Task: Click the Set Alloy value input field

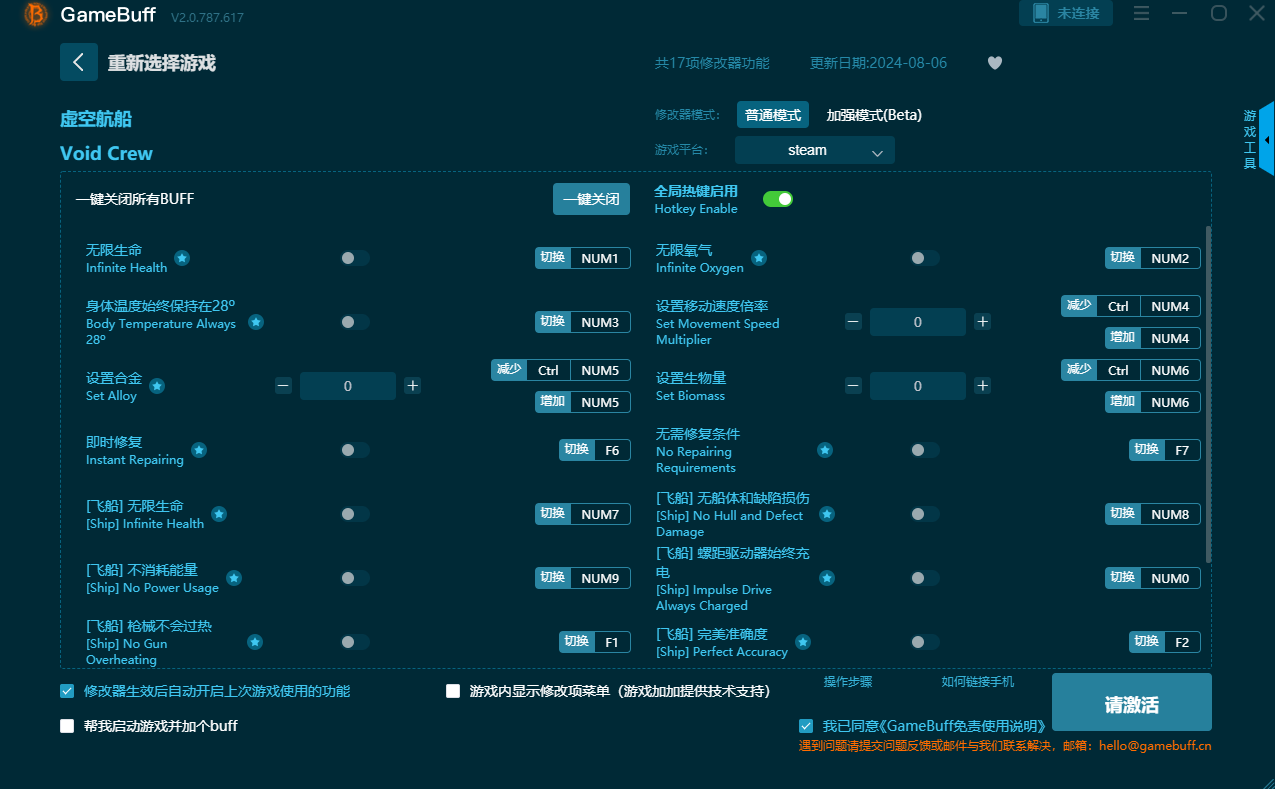Action: coord(348,386)
